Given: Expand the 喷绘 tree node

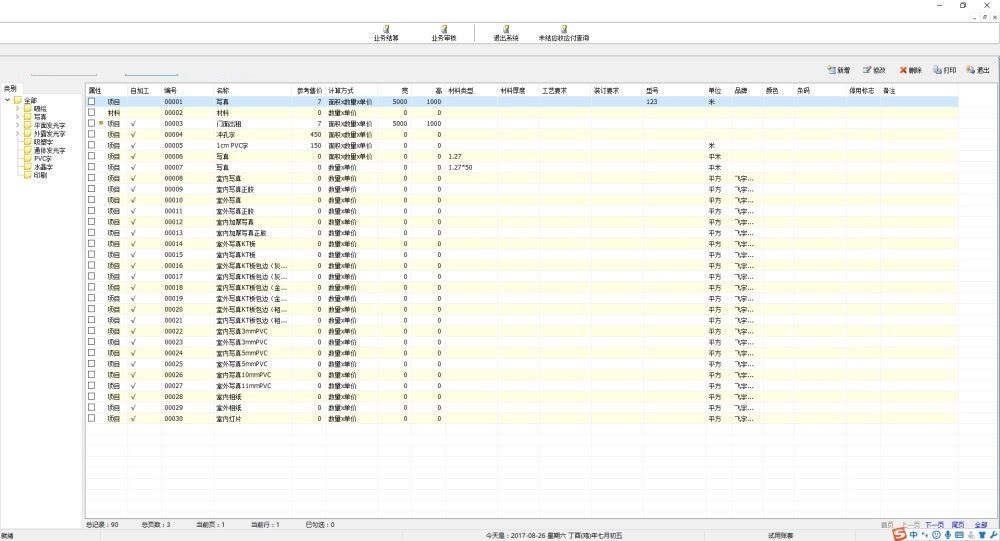Looking at the screenshot, I should [x=17, y=108].
